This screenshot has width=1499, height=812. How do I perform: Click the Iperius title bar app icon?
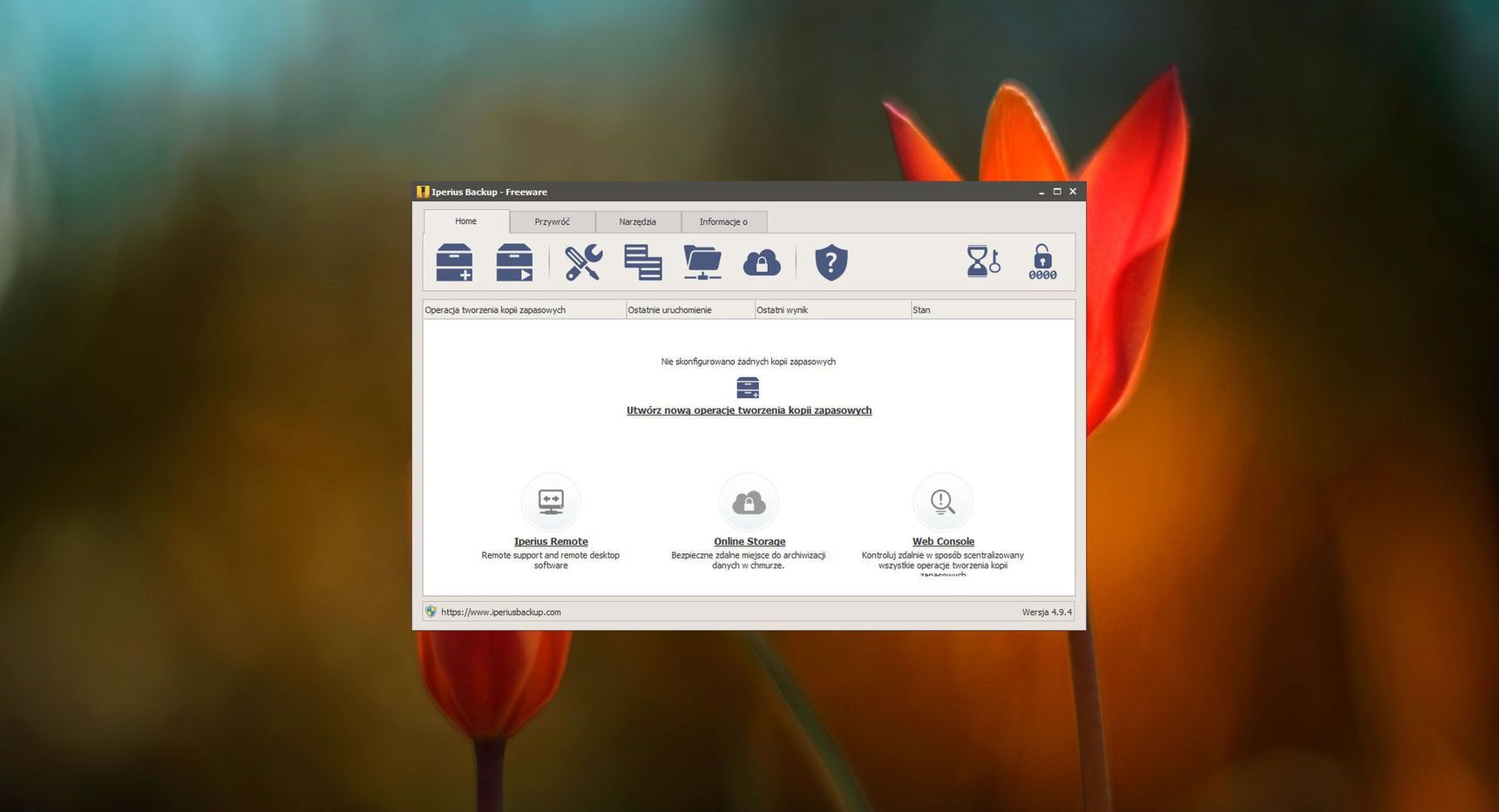tap(423, 192)
